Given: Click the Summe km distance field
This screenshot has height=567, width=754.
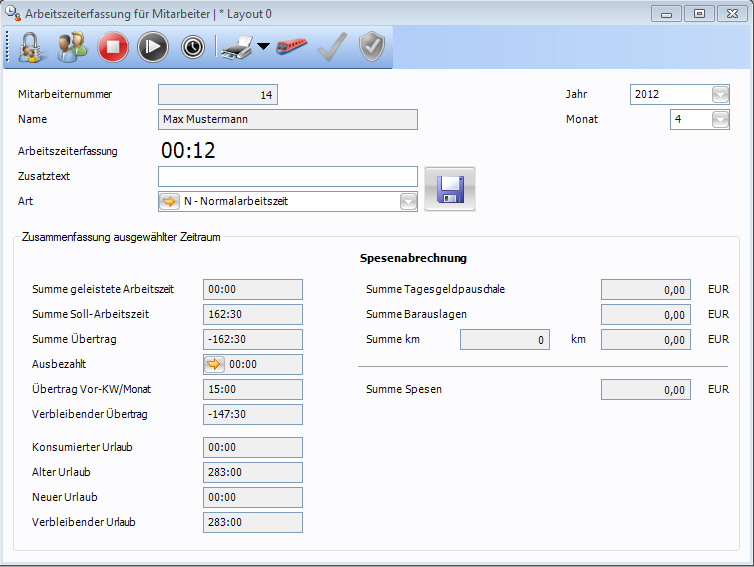Looking at the screenshot, I should tap(505, 340).
